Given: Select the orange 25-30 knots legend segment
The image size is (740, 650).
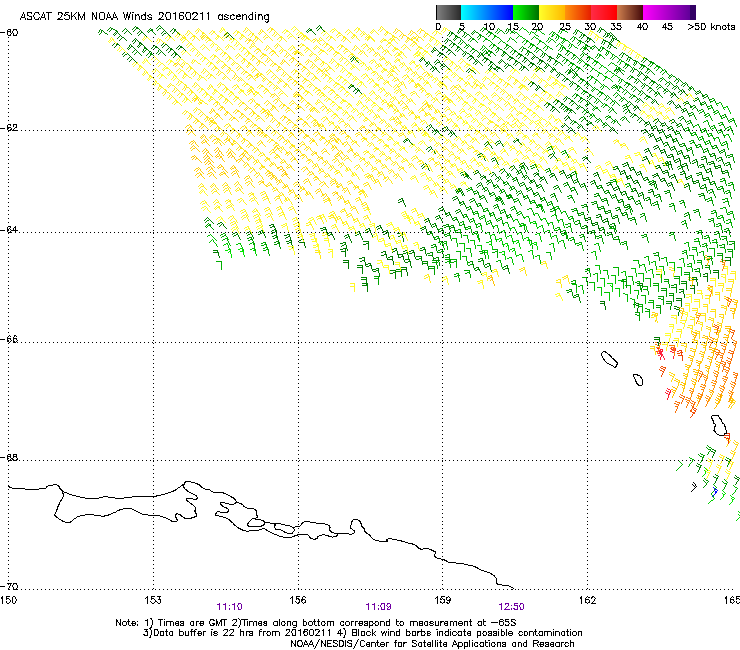Looking at the screenshot, I should click(x=578, y=12).
